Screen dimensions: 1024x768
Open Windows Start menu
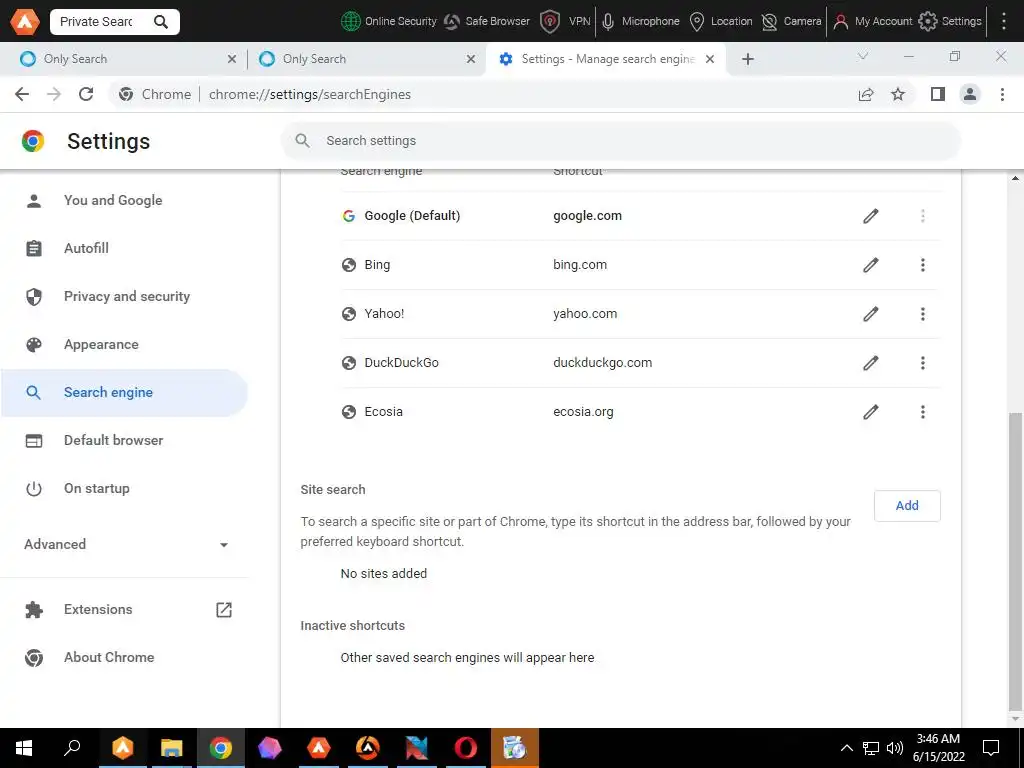tap(24, 748)
